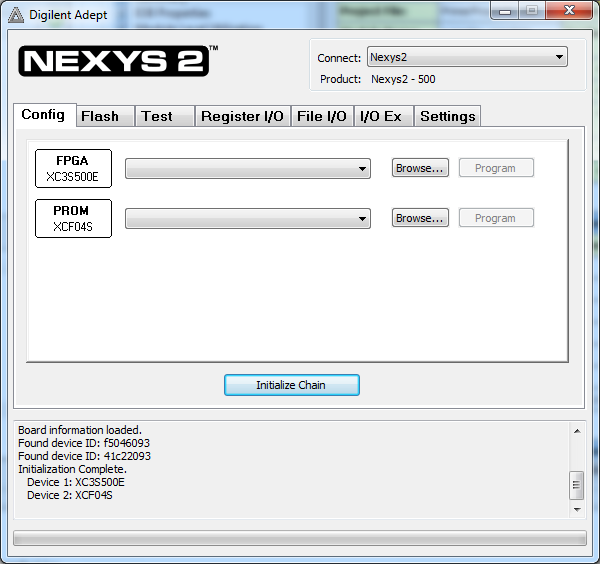This screenshot has height=564, width=600.
Task: Click the log panel scrollbar thumb
Action: point(577,485)
